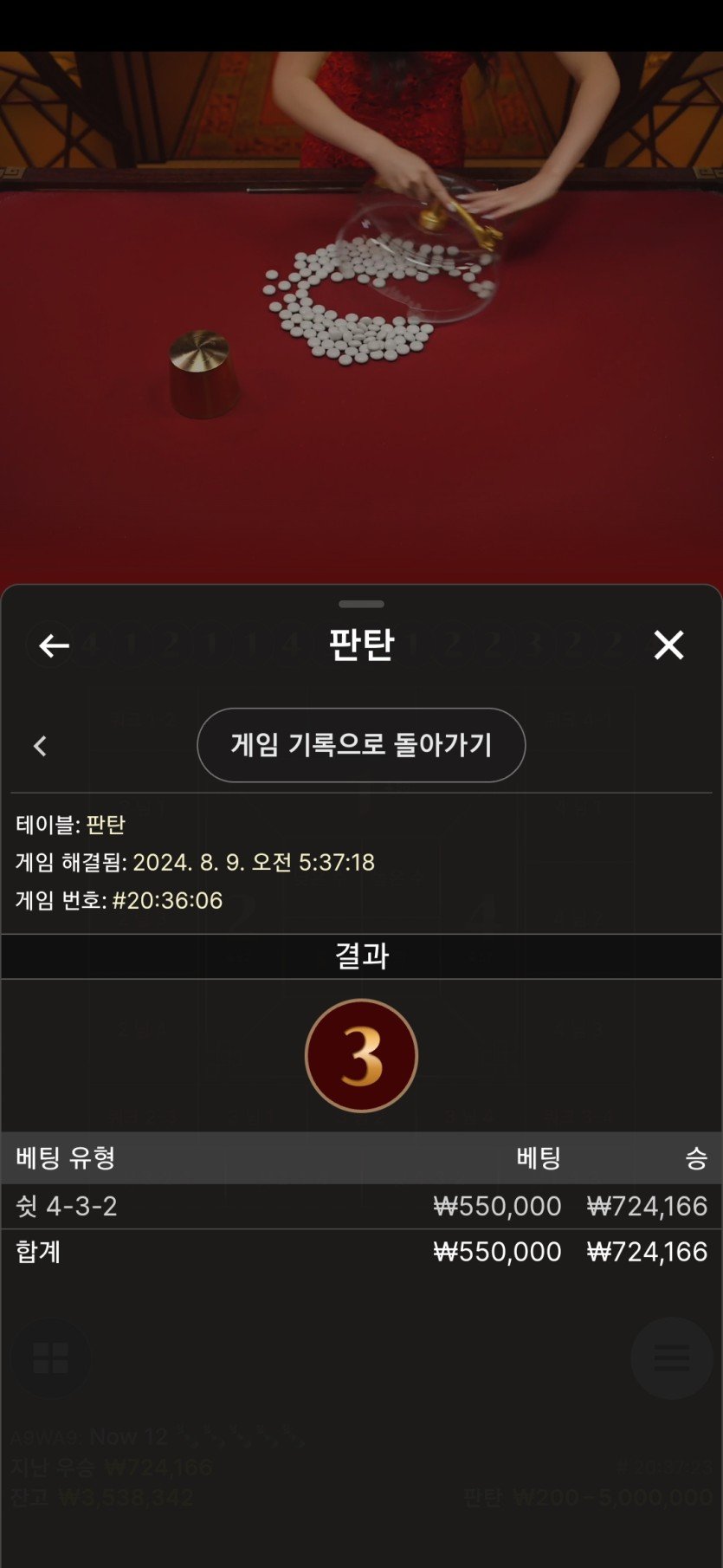Click the 게임 해결됨 date text

click(254, 862)
